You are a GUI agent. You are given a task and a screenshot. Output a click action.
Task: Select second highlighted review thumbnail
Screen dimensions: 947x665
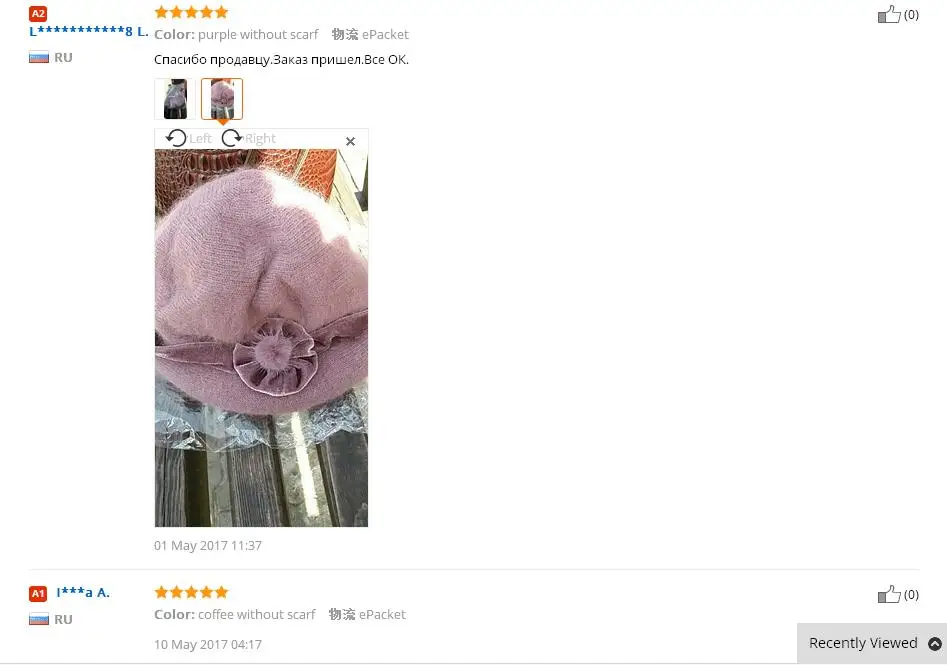click(222, 98)
